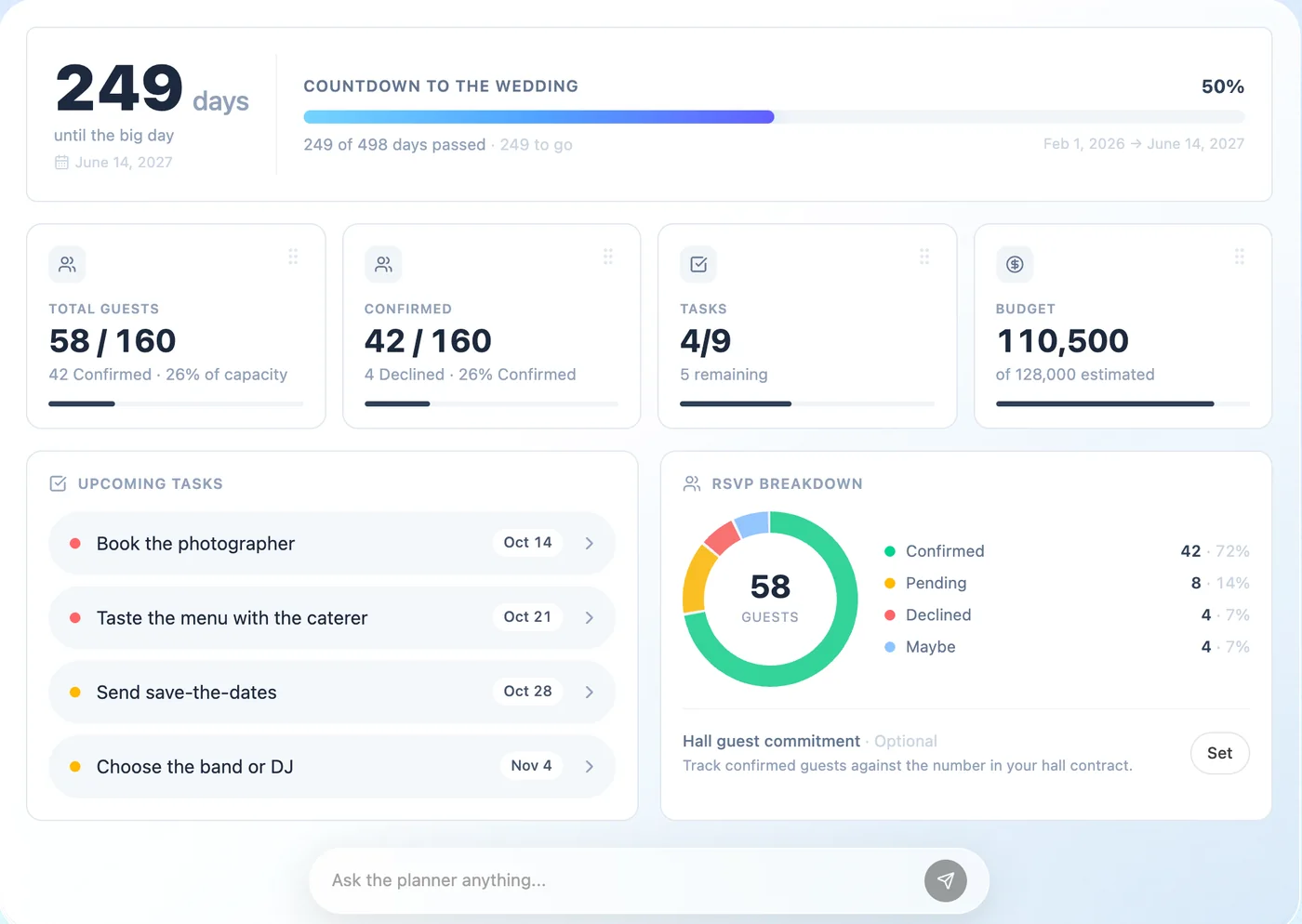Click the yellow Pending legend dot
Viewport: 1302px width, 924px height.
pos(890,583)
